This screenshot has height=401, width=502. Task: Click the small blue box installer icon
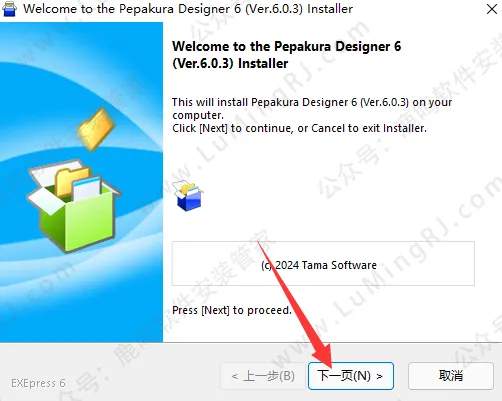tap(188, 196)
